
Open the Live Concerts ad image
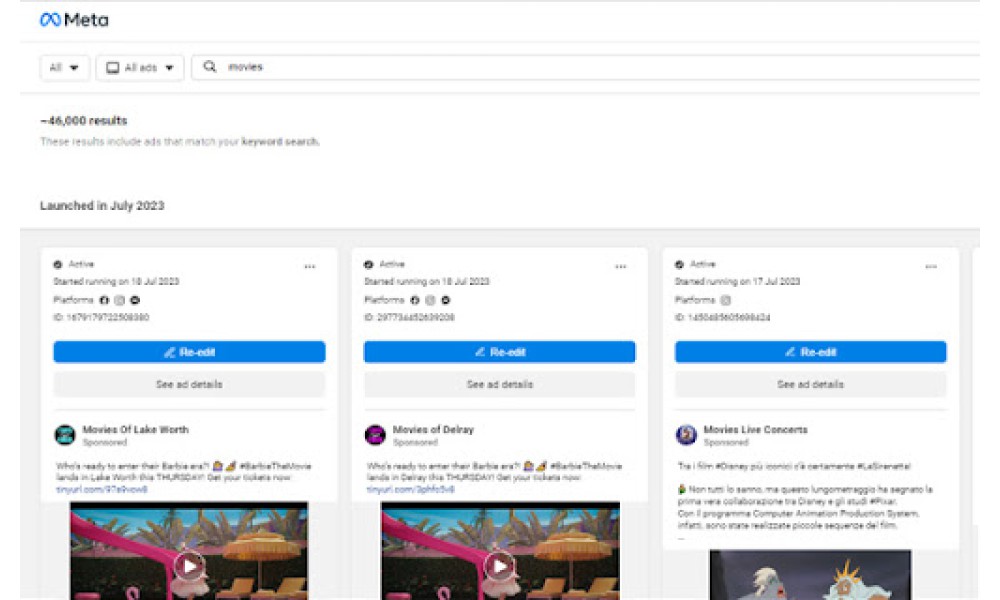[811, 574]
